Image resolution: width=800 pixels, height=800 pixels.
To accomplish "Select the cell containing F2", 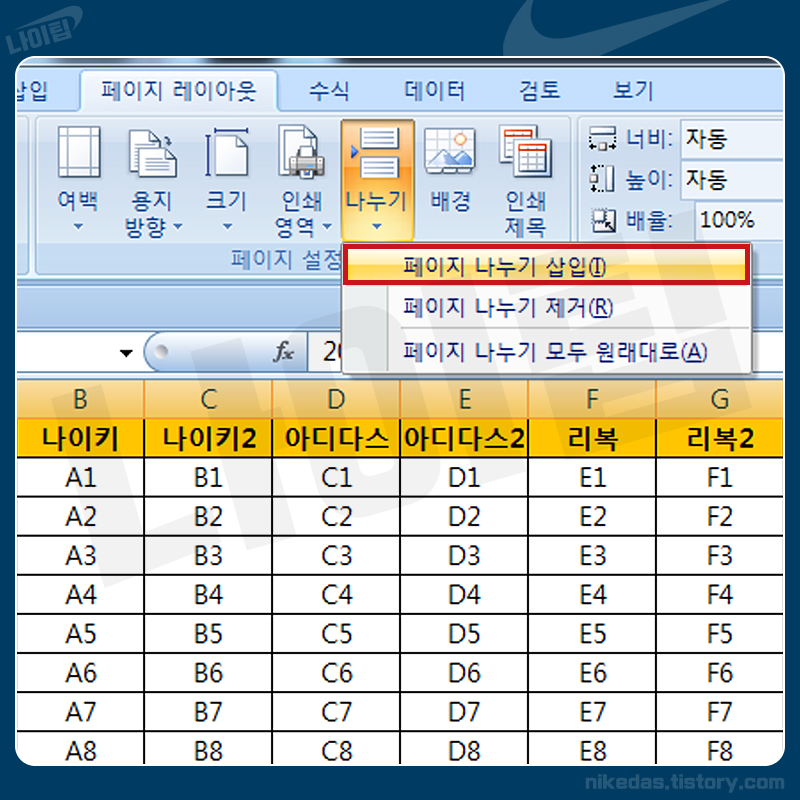I will (720, 517).
